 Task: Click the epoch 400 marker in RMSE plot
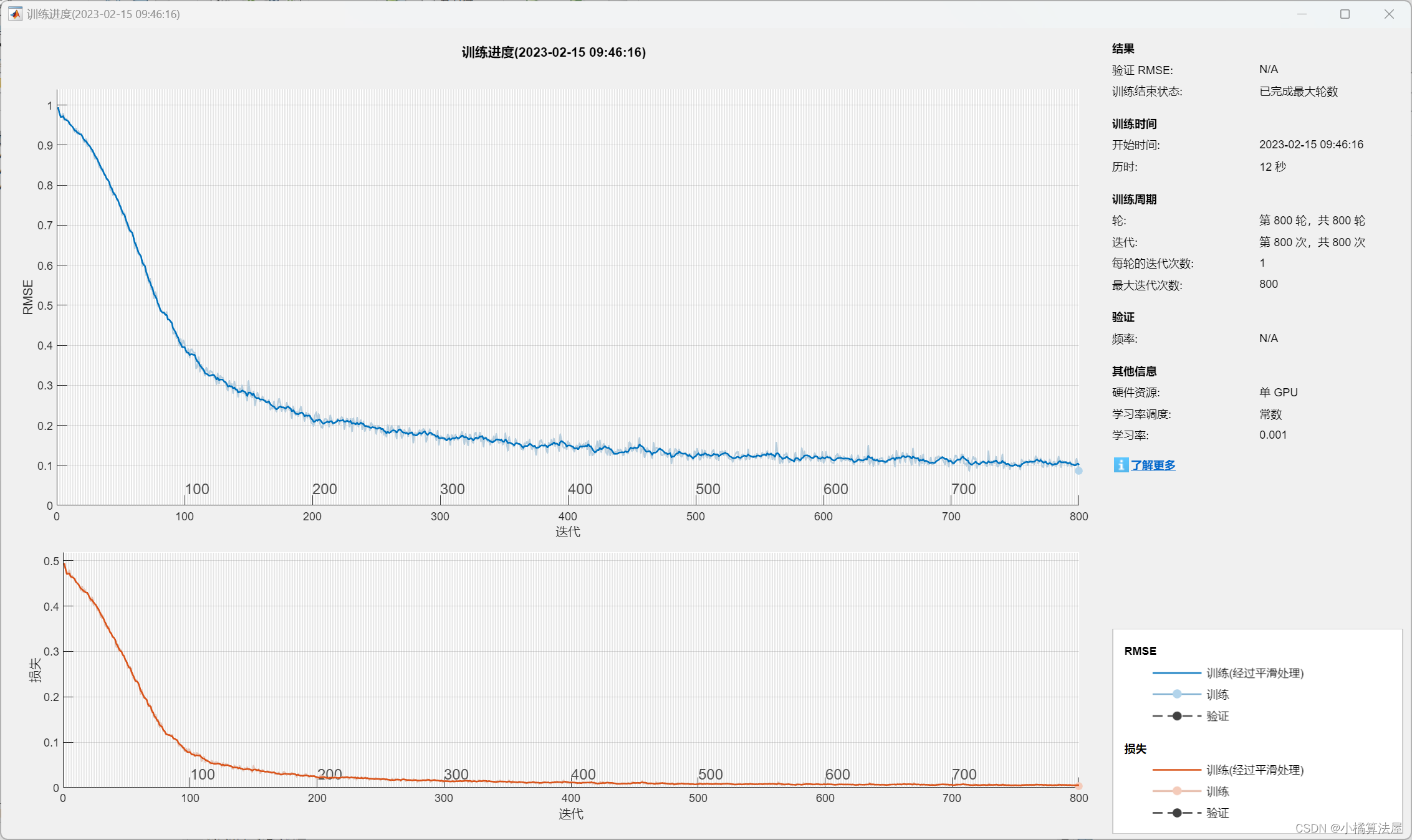coord(580,489)
